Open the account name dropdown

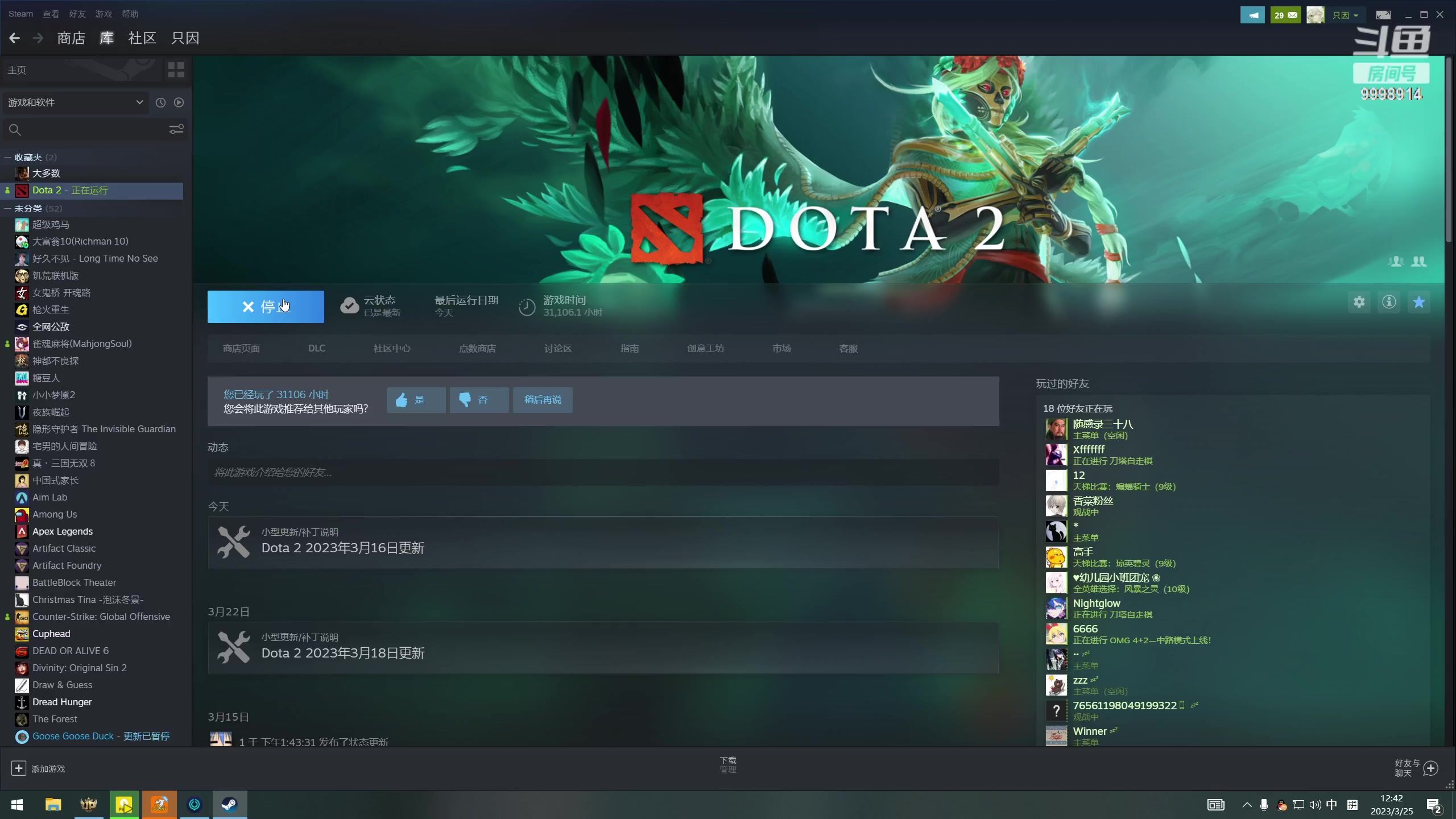tap(1345, 15)
